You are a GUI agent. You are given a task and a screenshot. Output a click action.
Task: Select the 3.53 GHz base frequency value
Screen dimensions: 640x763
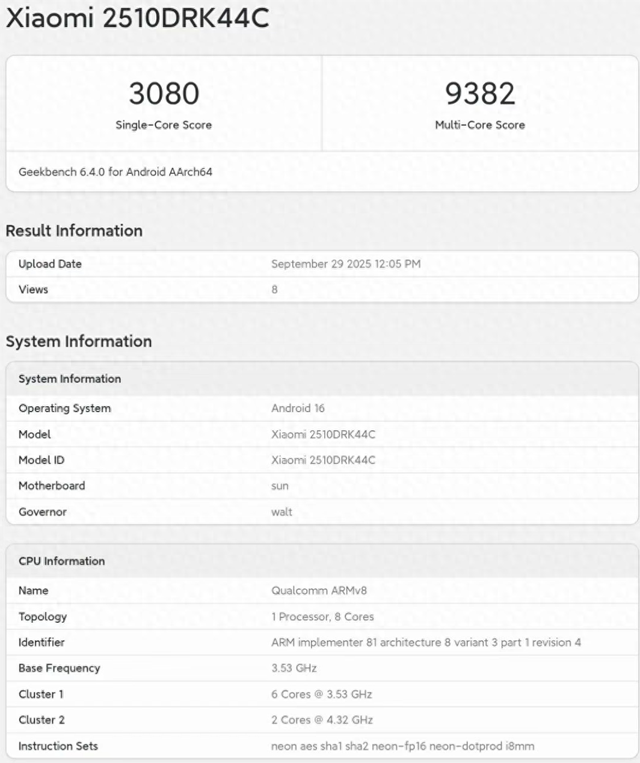click(294, 668)
